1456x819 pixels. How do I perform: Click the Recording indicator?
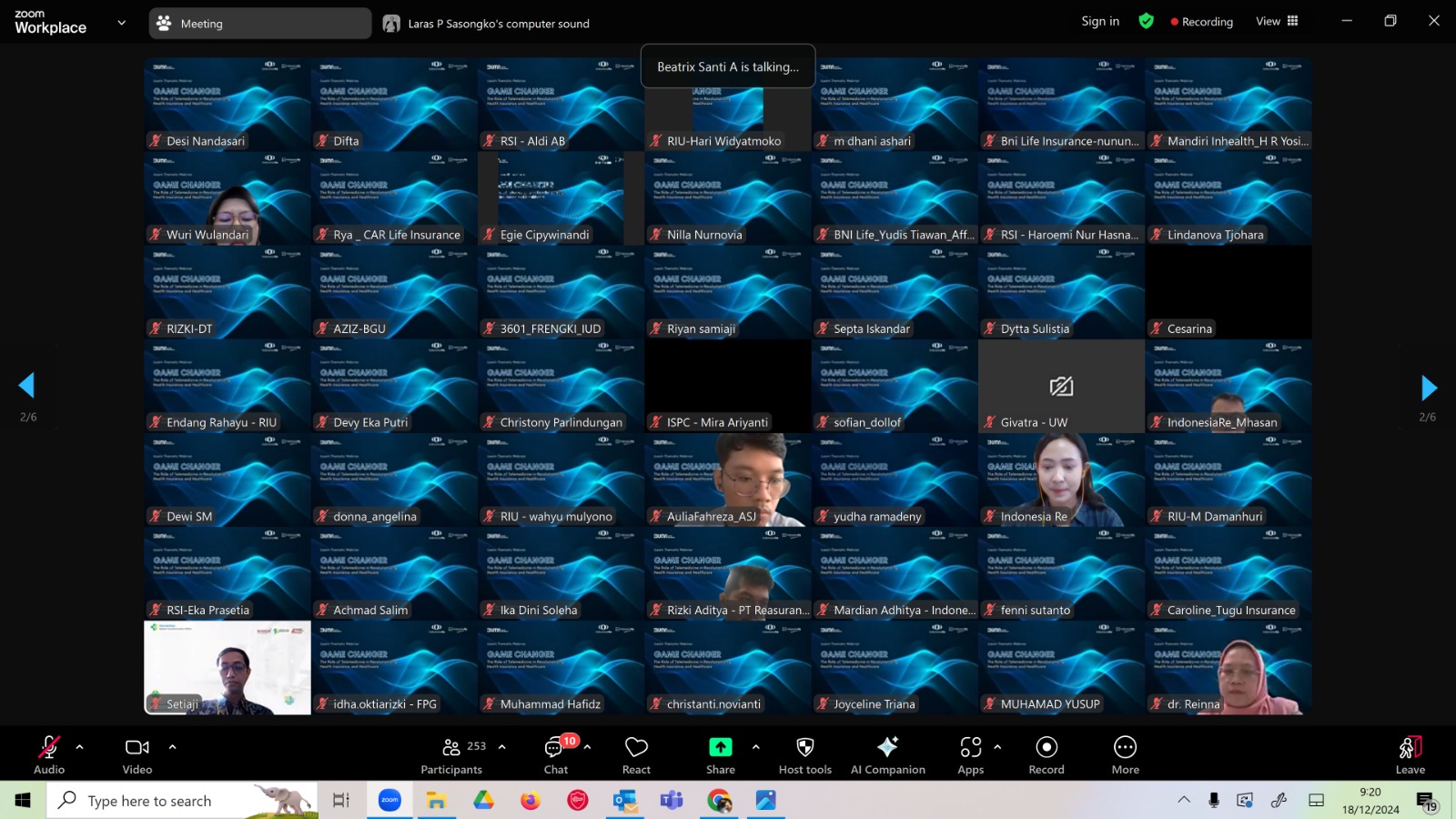click(1201, 21)
